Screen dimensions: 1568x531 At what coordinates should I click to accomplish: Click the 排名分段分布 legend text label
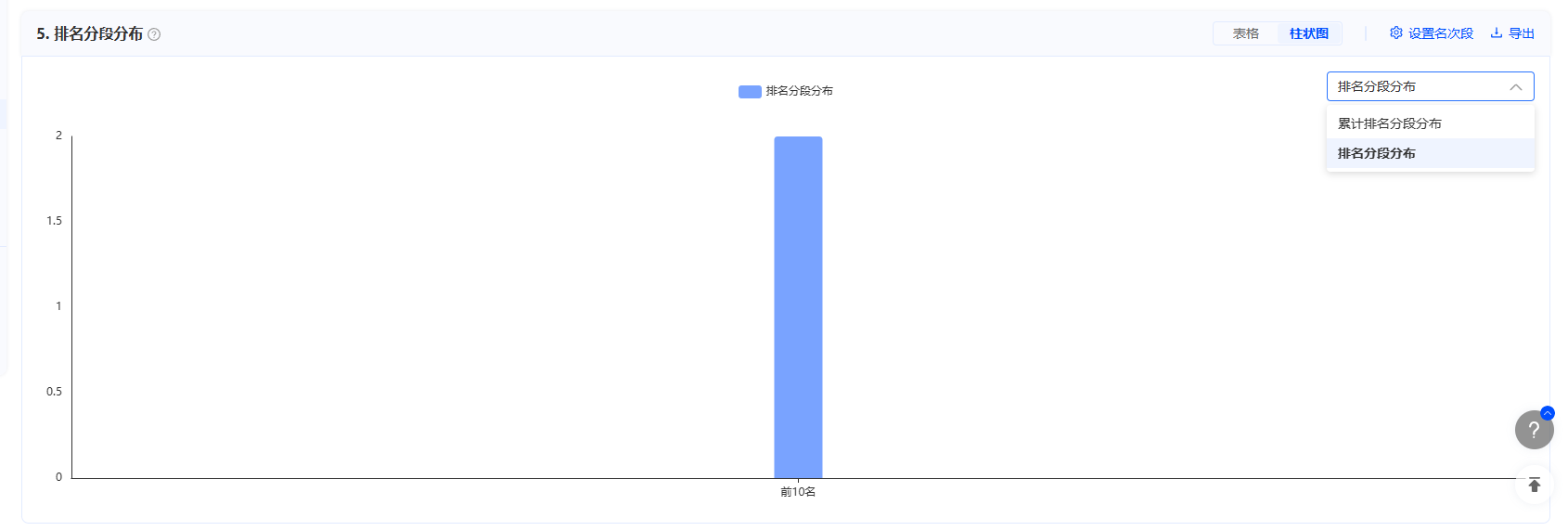[799, 91]
